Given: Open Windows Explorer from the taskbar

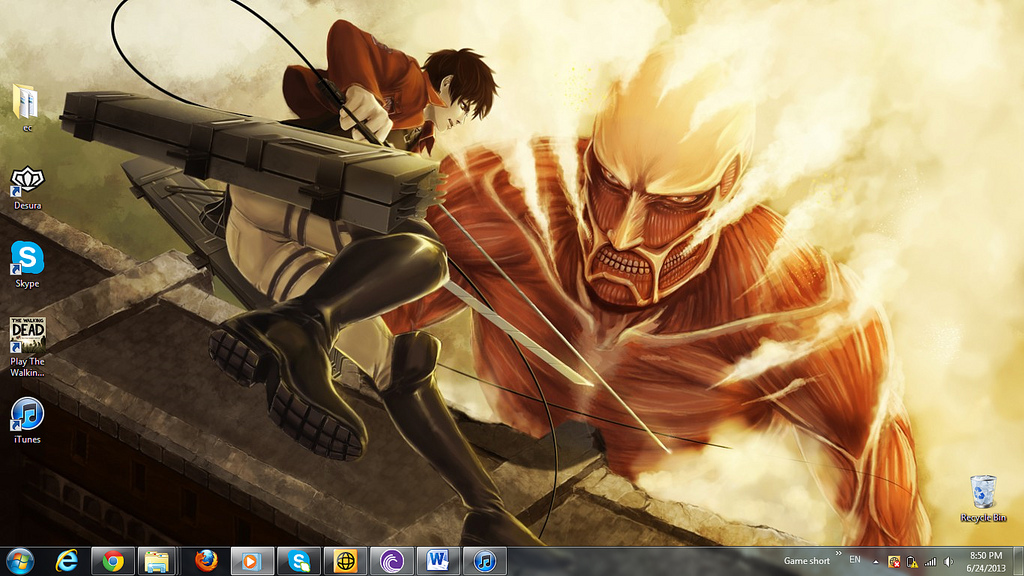Looking at the screenshot, I should click(x=157, y=561).
